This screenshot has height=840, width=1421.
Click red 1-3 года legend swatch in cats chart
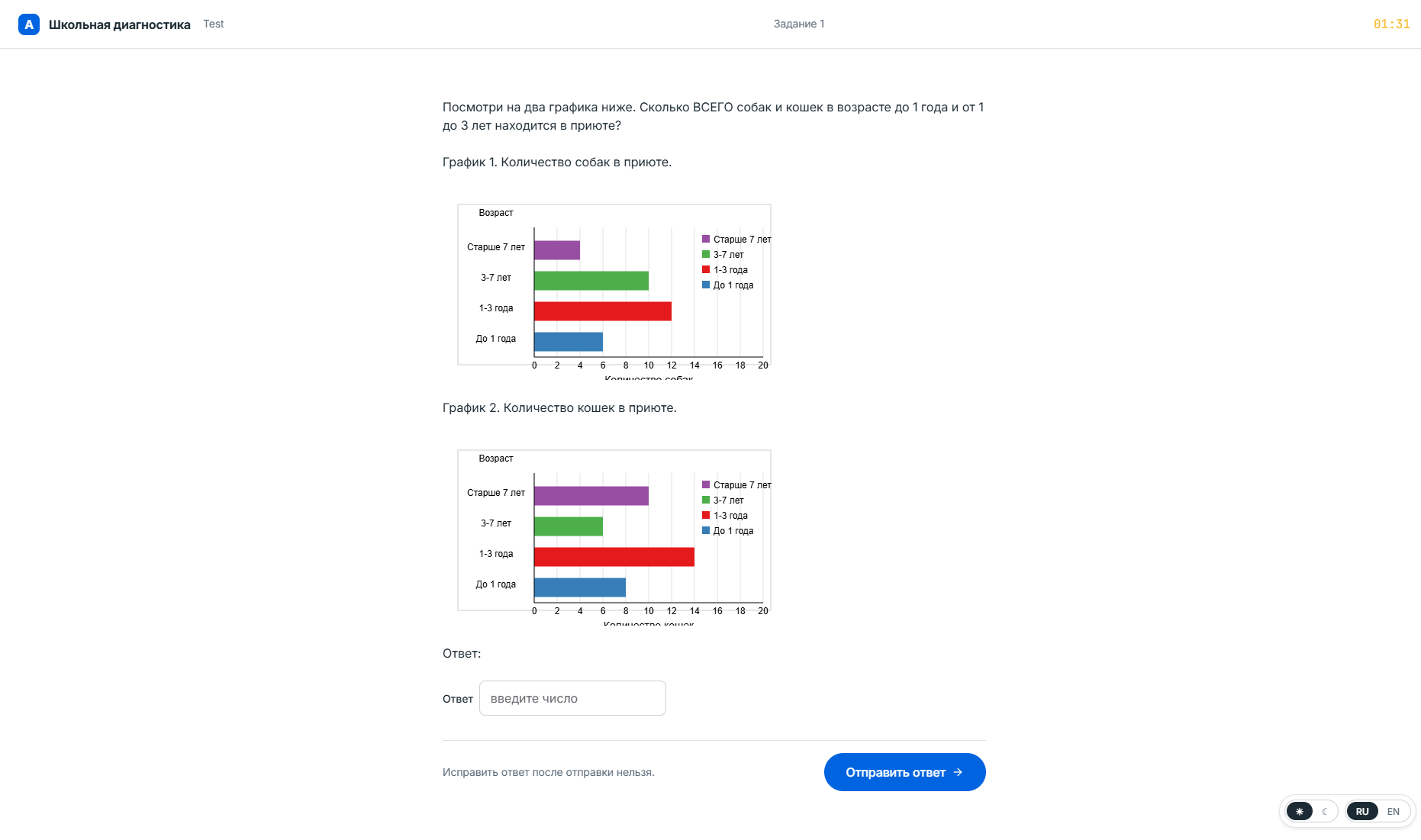[x=706, y=515]
